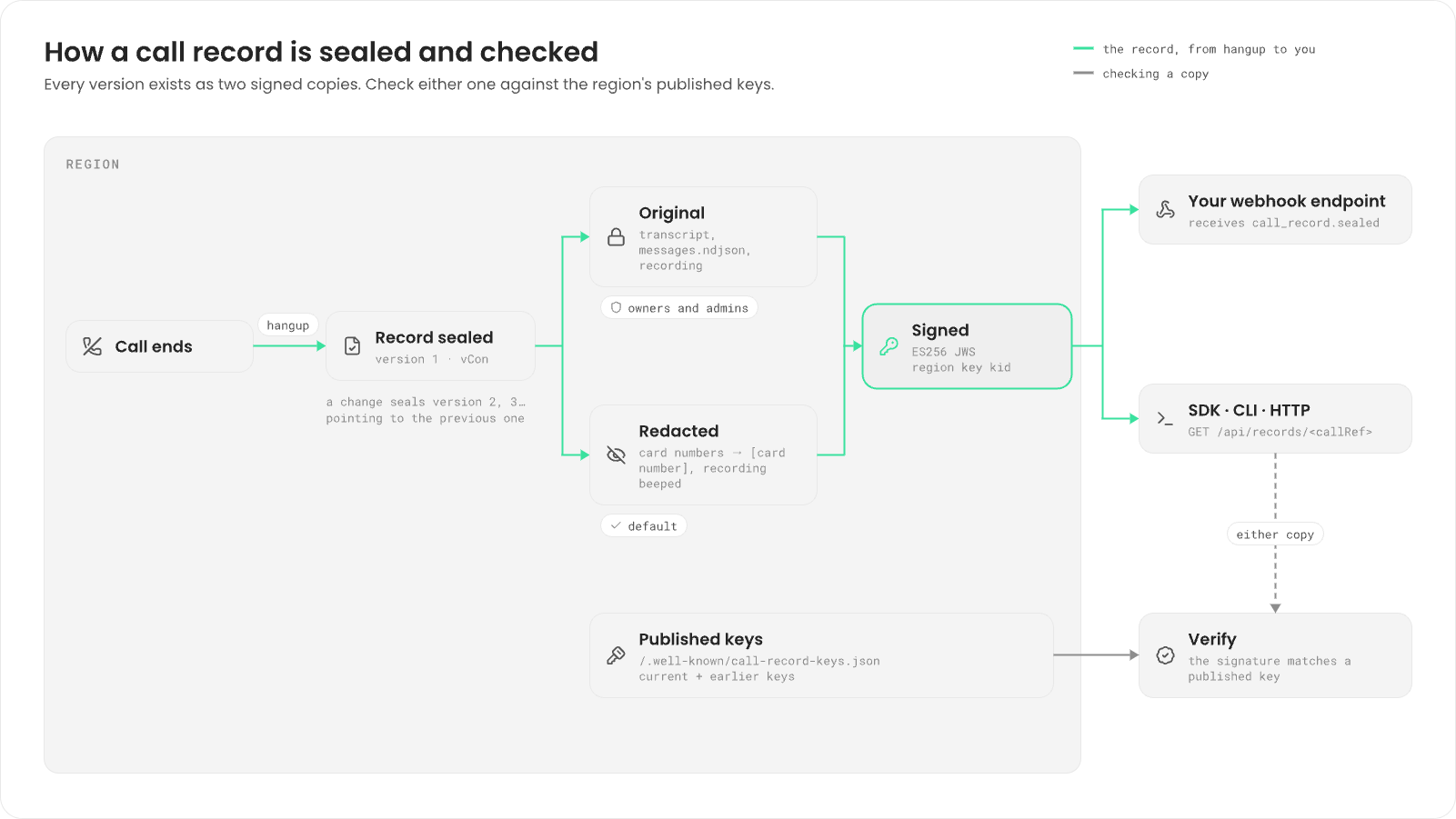This screenshot has width=1456, height=819.
Task: Select the owners and admins pill
Action: coord(679,308)
